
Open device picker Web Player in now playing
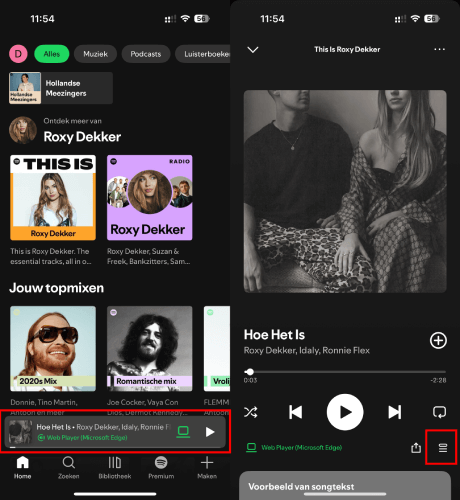tap(294, 448)
